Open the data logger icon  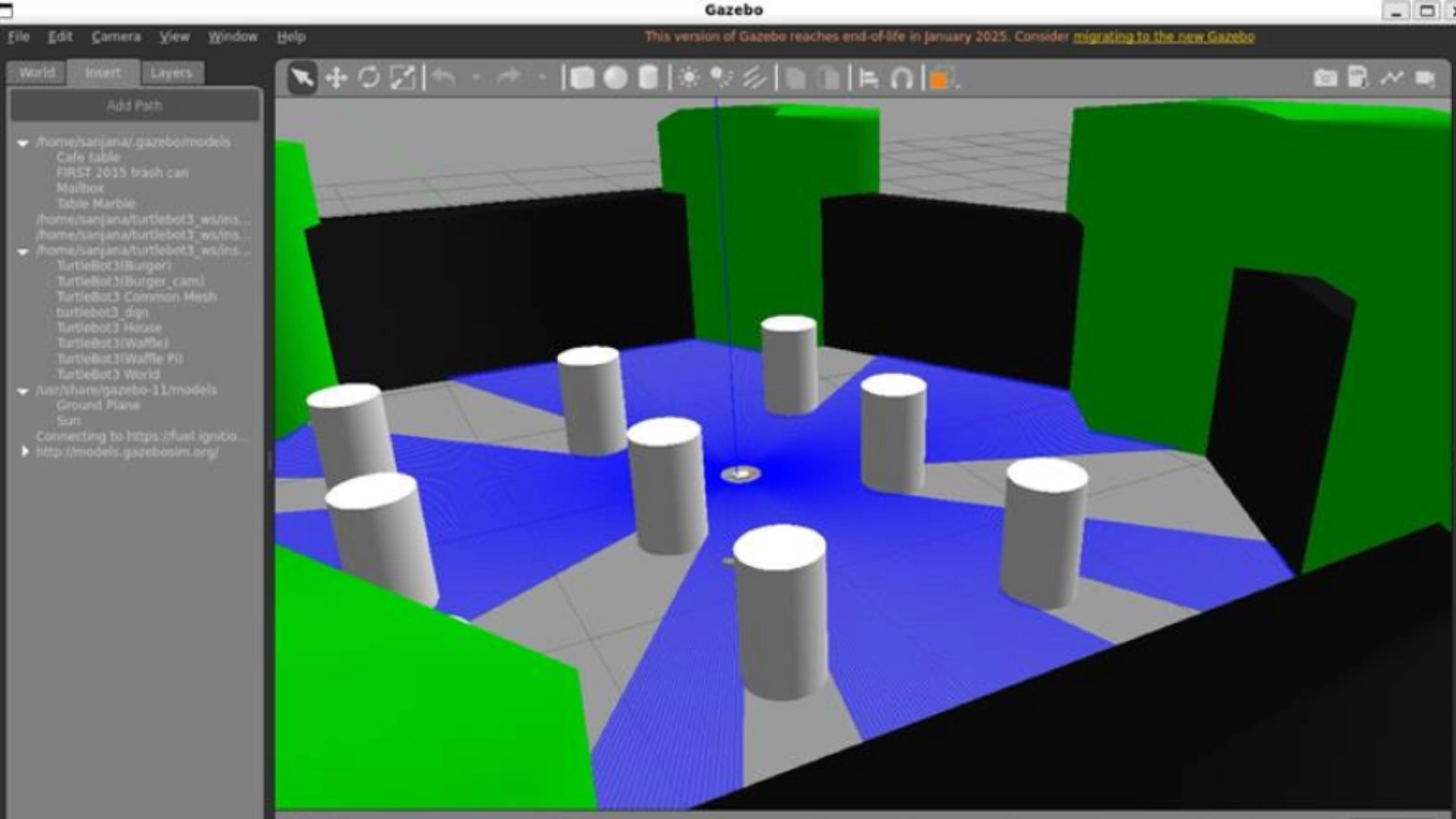tap(1358, 77)
